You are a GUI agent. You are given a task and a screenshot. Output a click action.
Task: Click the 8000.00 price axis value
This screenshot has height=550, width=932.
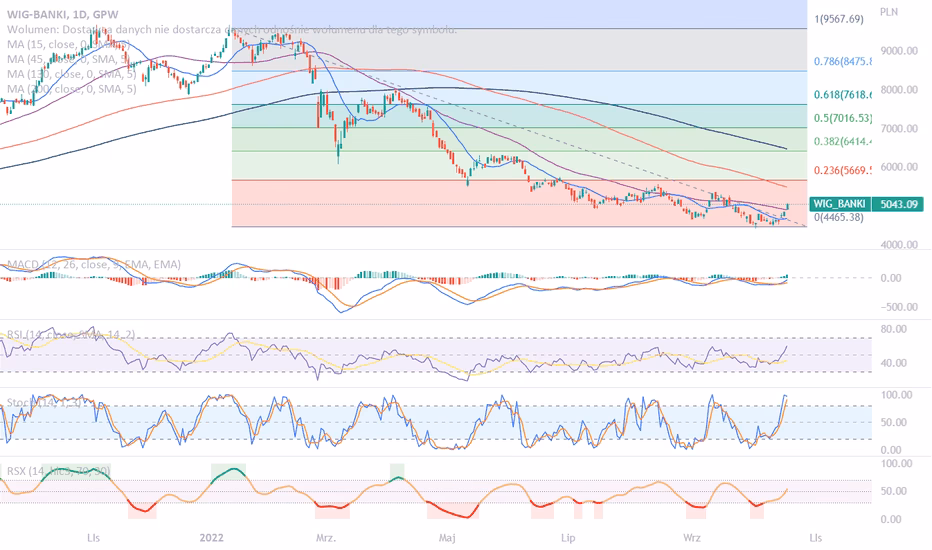point(899,90)
